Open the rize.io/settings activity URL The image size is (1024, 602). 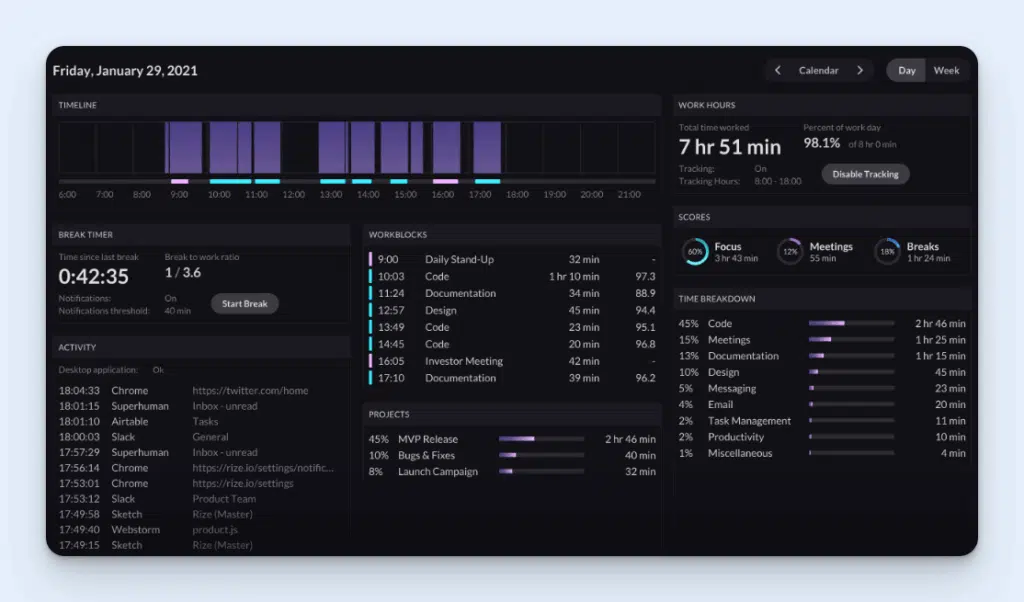(x=243, y=483)
